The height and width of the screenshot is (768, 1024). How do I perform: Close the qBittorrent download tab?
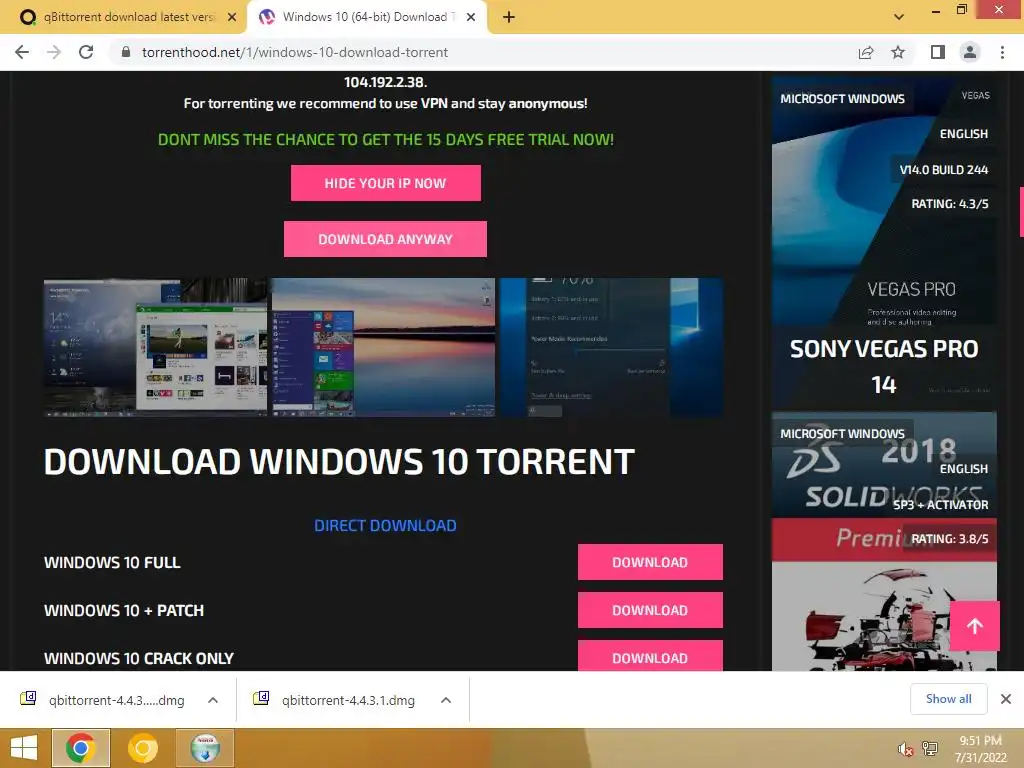click(232, 17)
